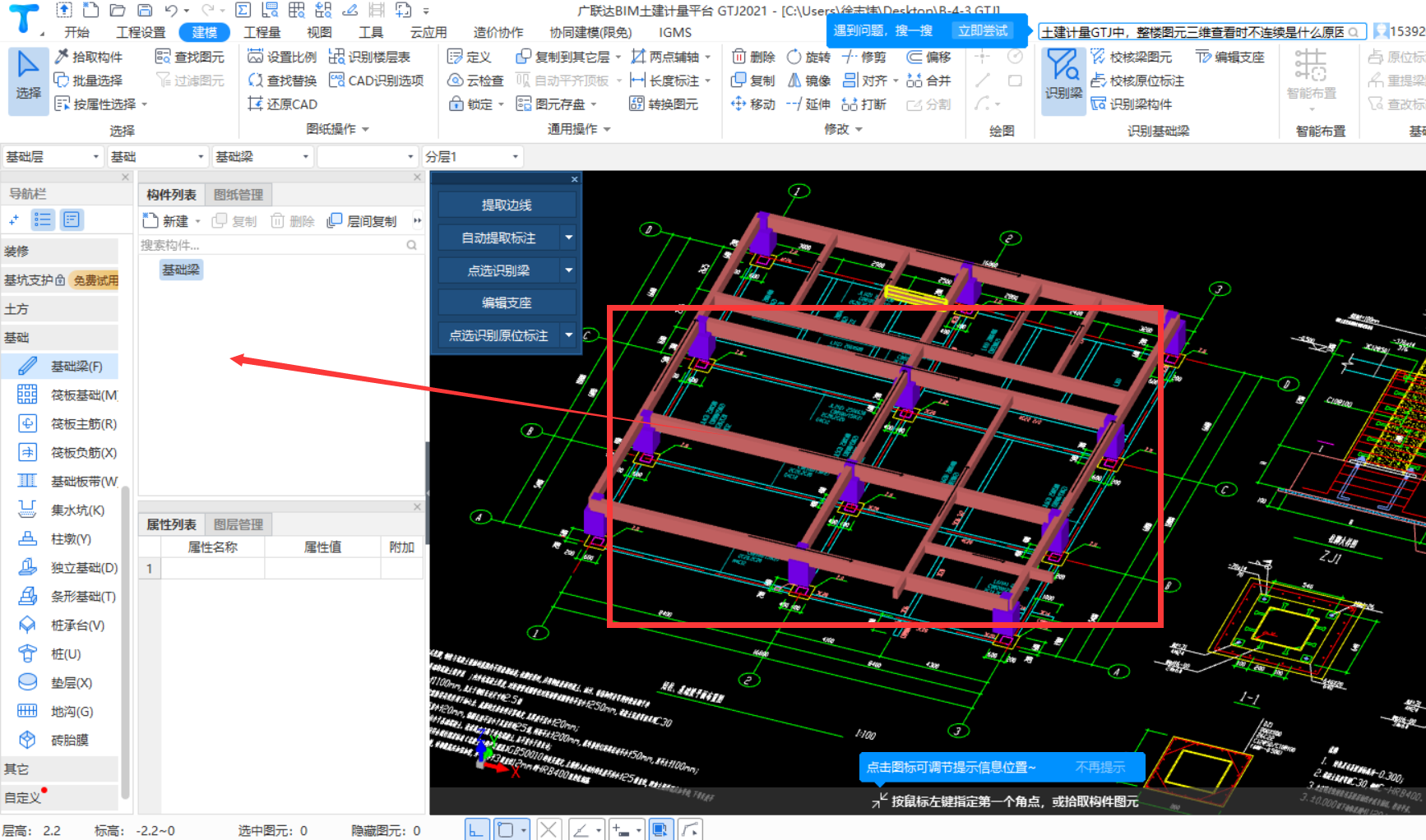
Task: Select 延伸 extend tool
Action: click(x=808, y=104)
